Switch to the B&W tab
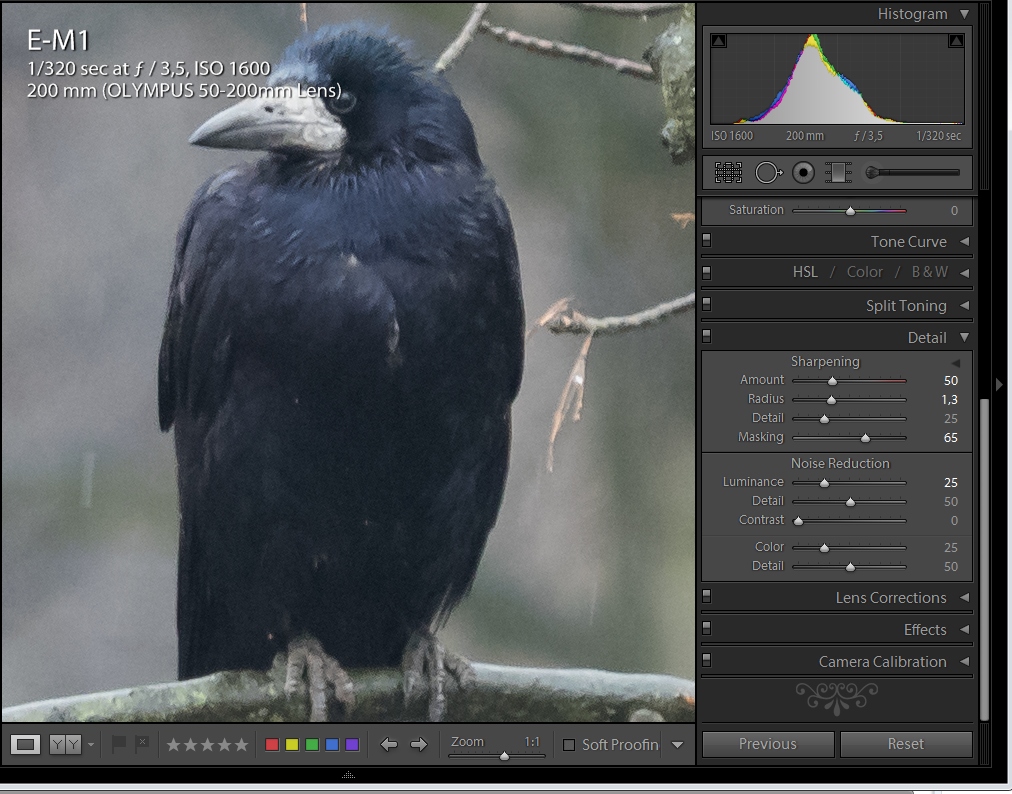 929,272
